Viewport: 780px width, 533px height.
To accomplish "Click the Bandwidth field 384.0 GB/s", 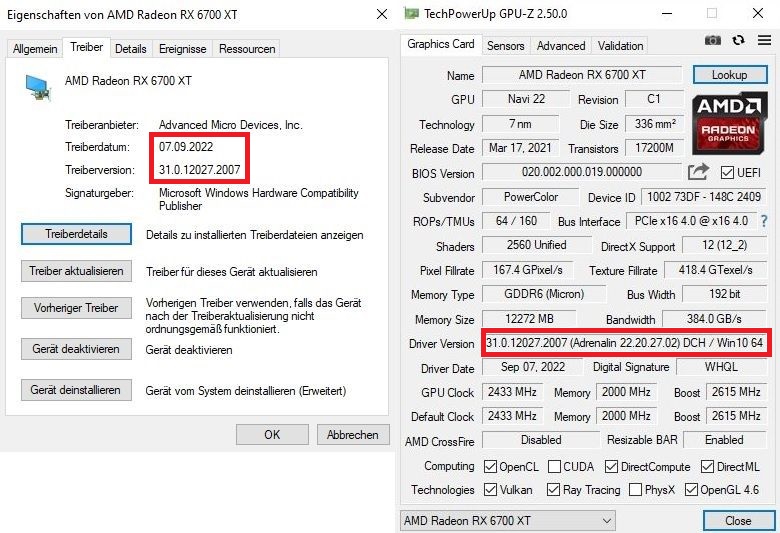I will point(714,319).
